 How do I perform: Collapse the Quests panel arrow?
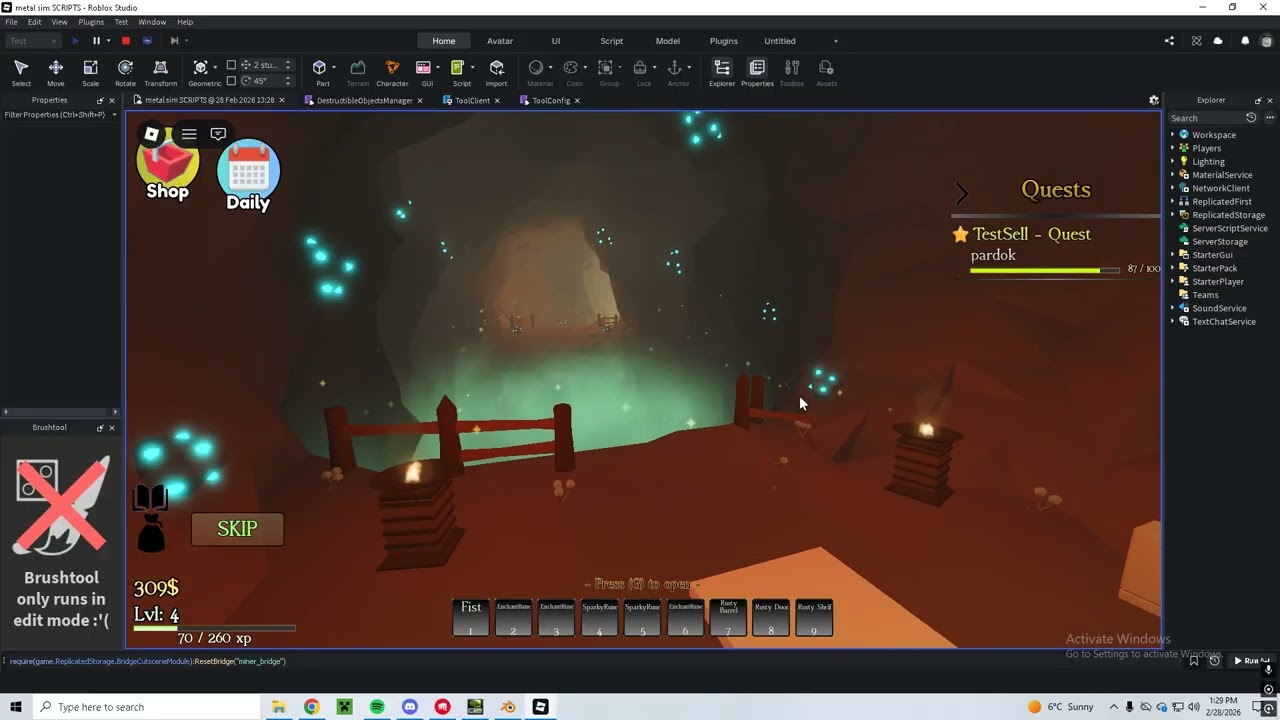(x=961, y=193)
